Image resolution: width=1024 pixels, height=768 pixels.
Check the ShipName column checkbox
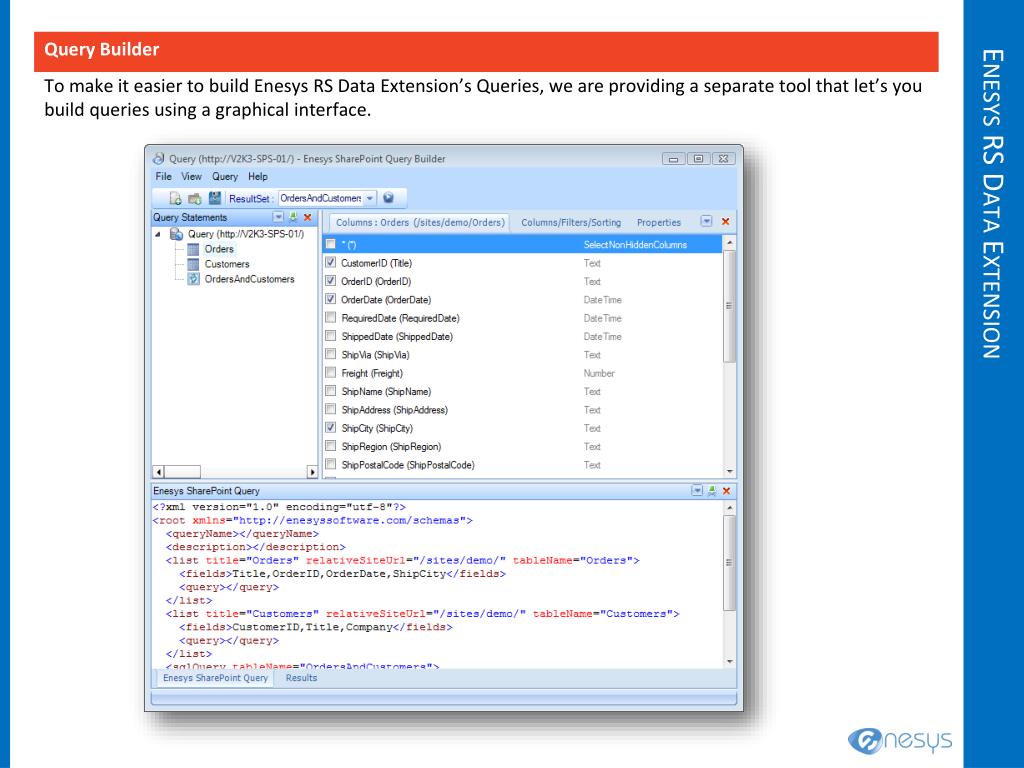click(x=330, y=391)
